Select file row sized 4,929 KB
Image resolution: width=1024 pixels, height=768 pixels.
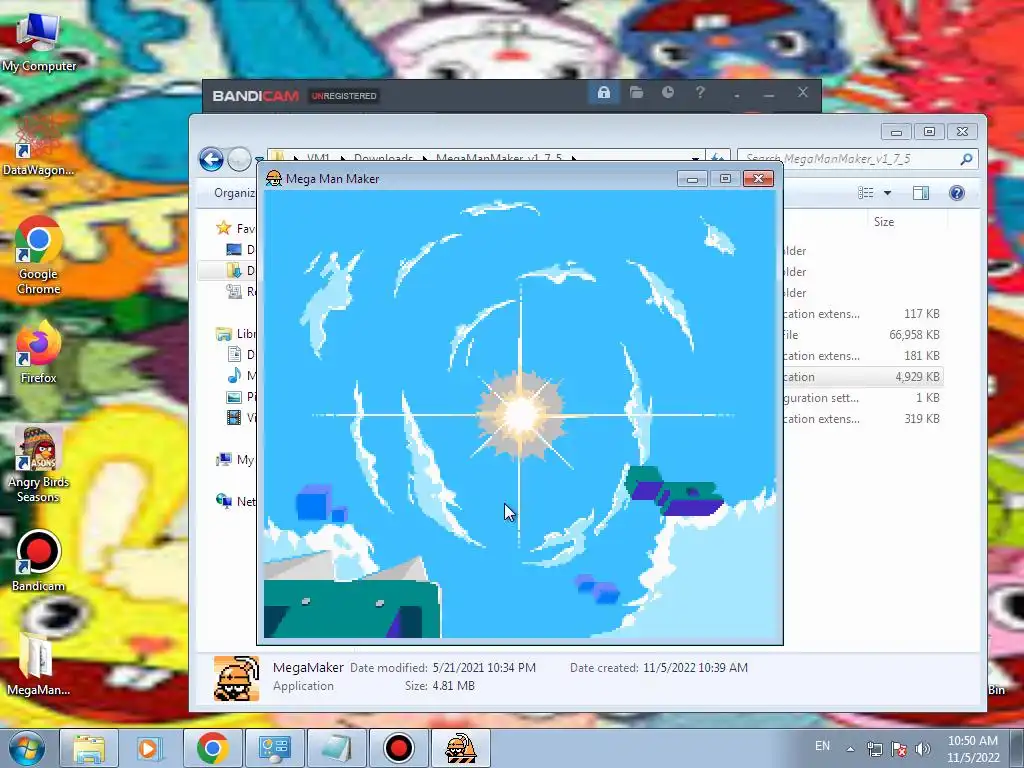pyautogui.click(x=862, y=377)
